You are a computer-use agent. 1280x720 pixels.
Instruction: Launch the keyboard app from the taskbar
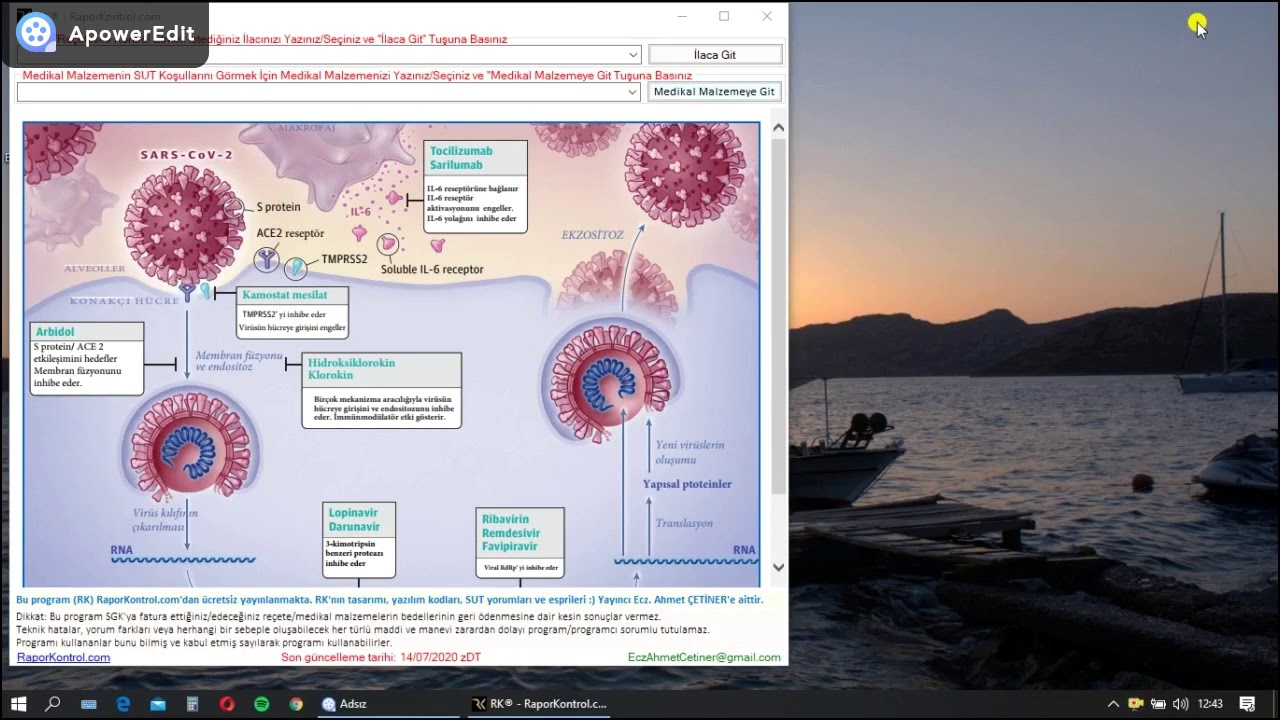[88, 704]
